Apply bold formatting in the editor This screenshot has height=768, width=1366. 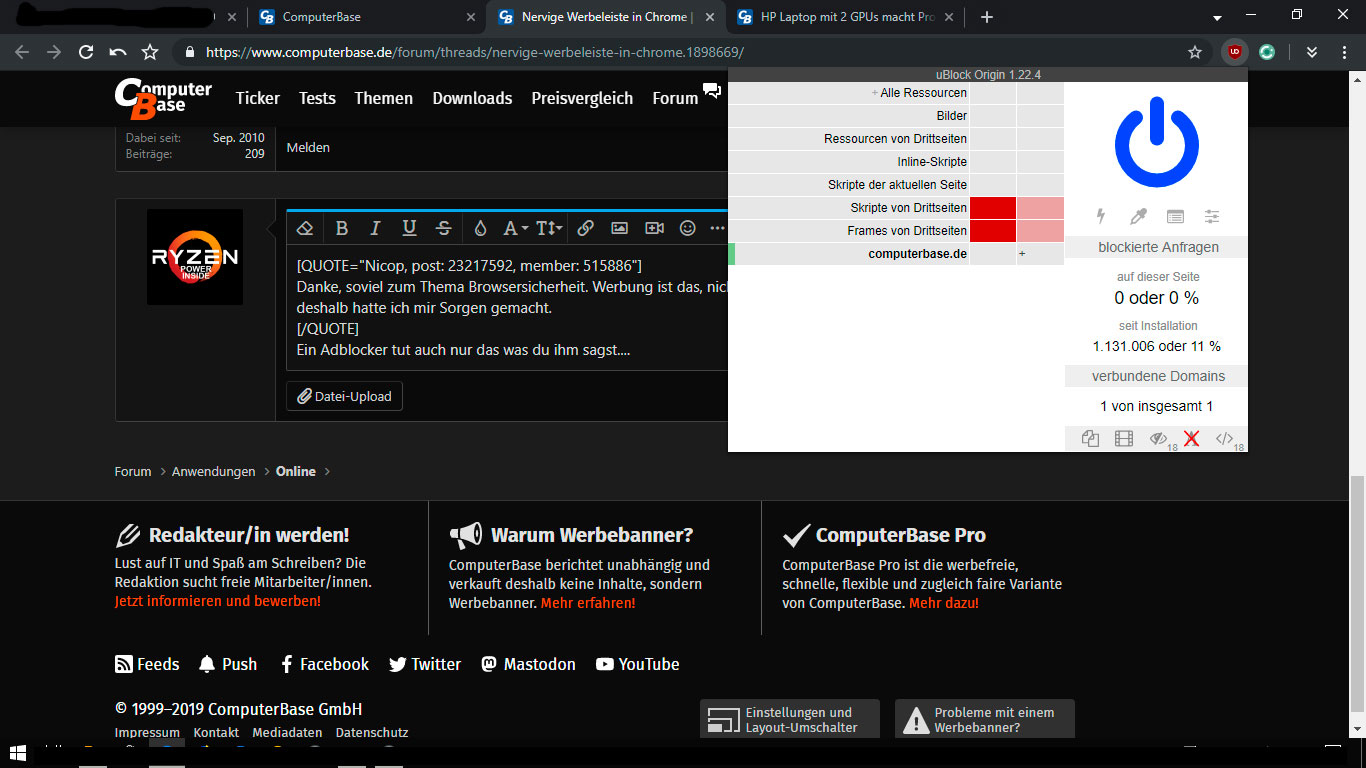click(x=341, y=228)
